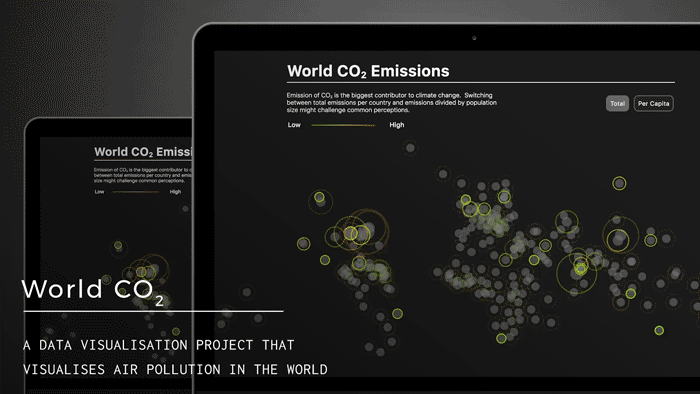Select the green bubble at Africa's southern tip
Screen dimensions: 700x394
[501, 338]
